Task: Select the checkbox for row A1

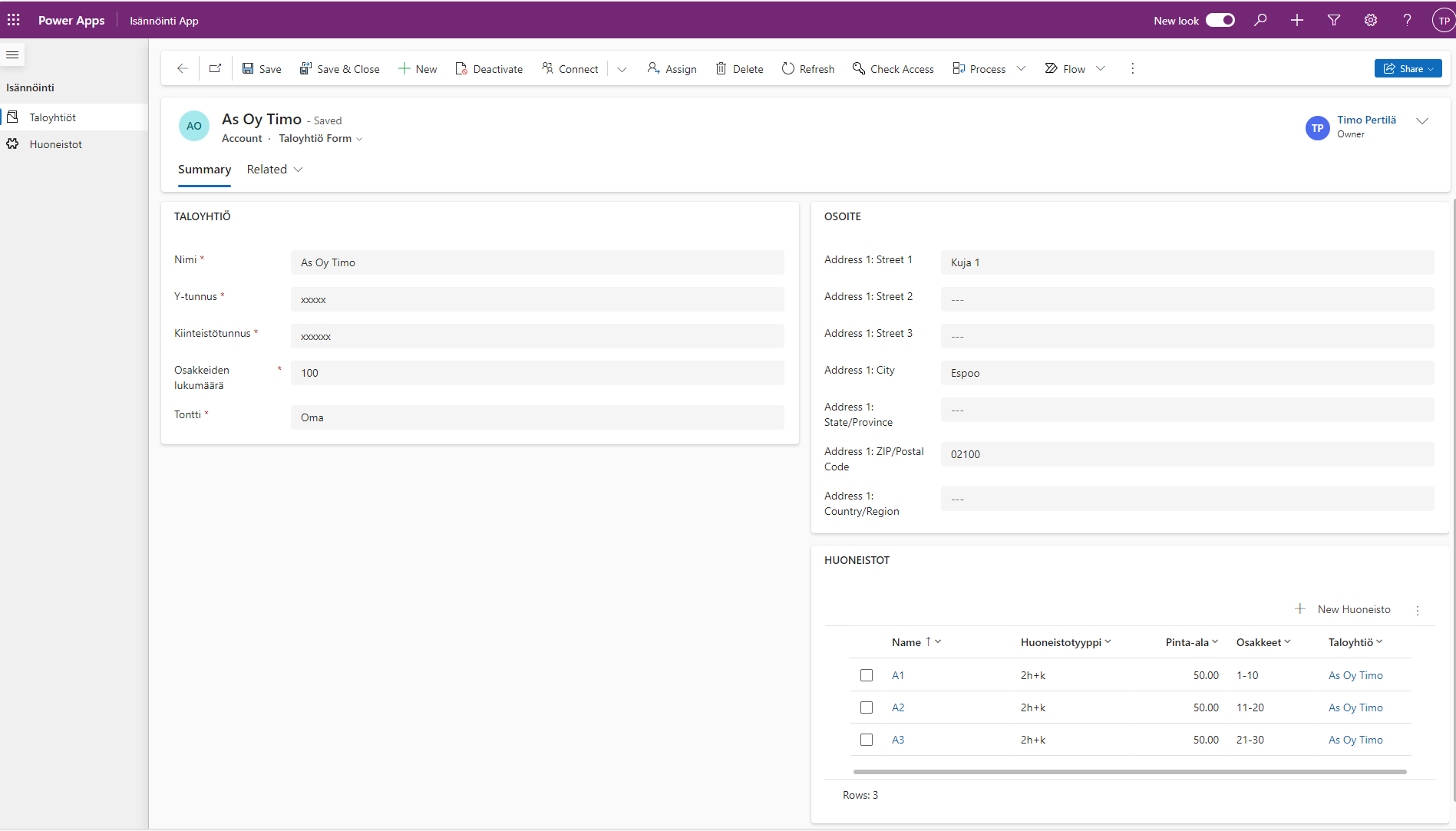Action: pos(867,675)
